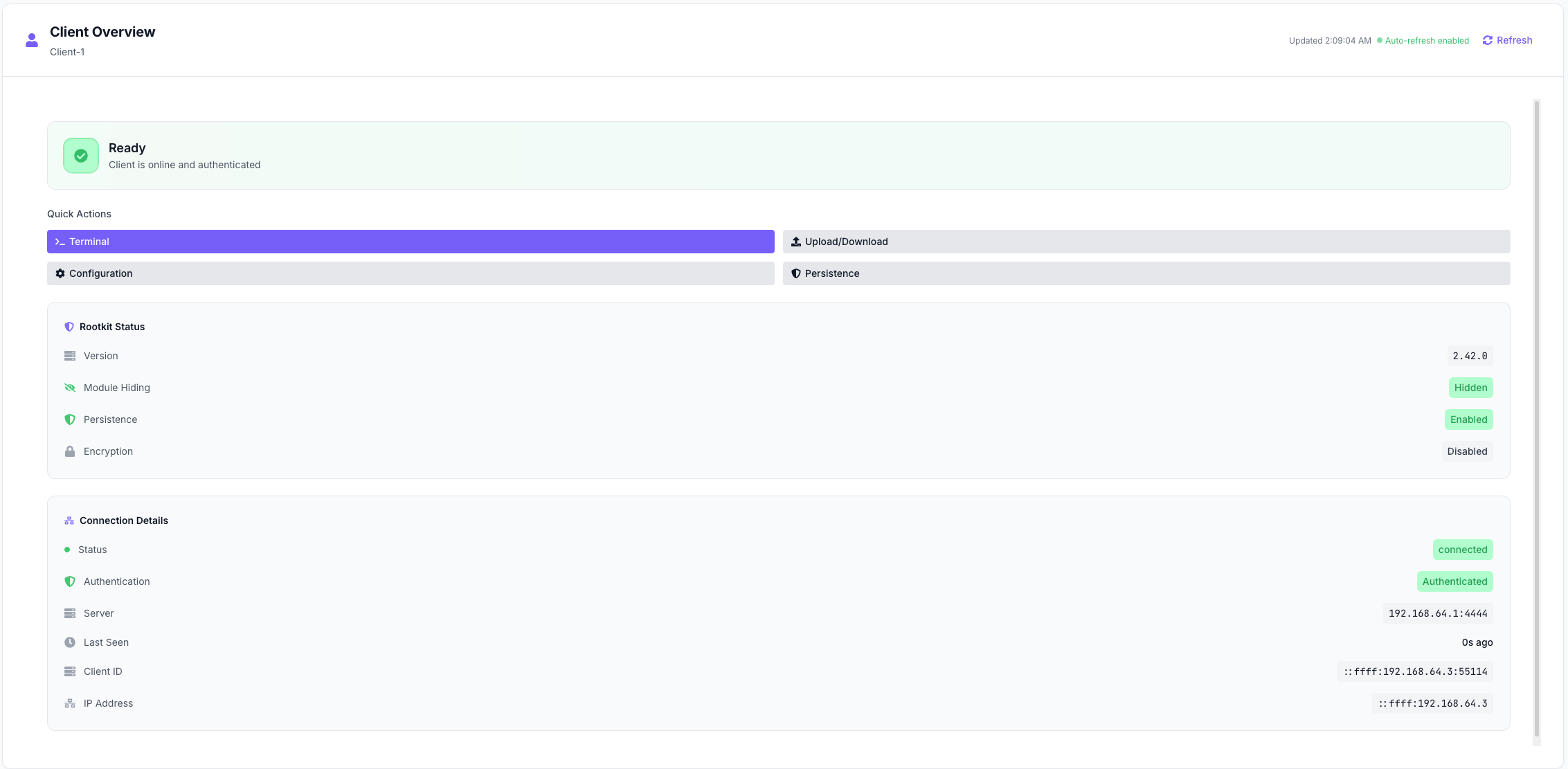Click the green shield icon in Rootkit Status Persistence row
The height and width of the screenshot is (769, 1568).
tap(70, 419)
